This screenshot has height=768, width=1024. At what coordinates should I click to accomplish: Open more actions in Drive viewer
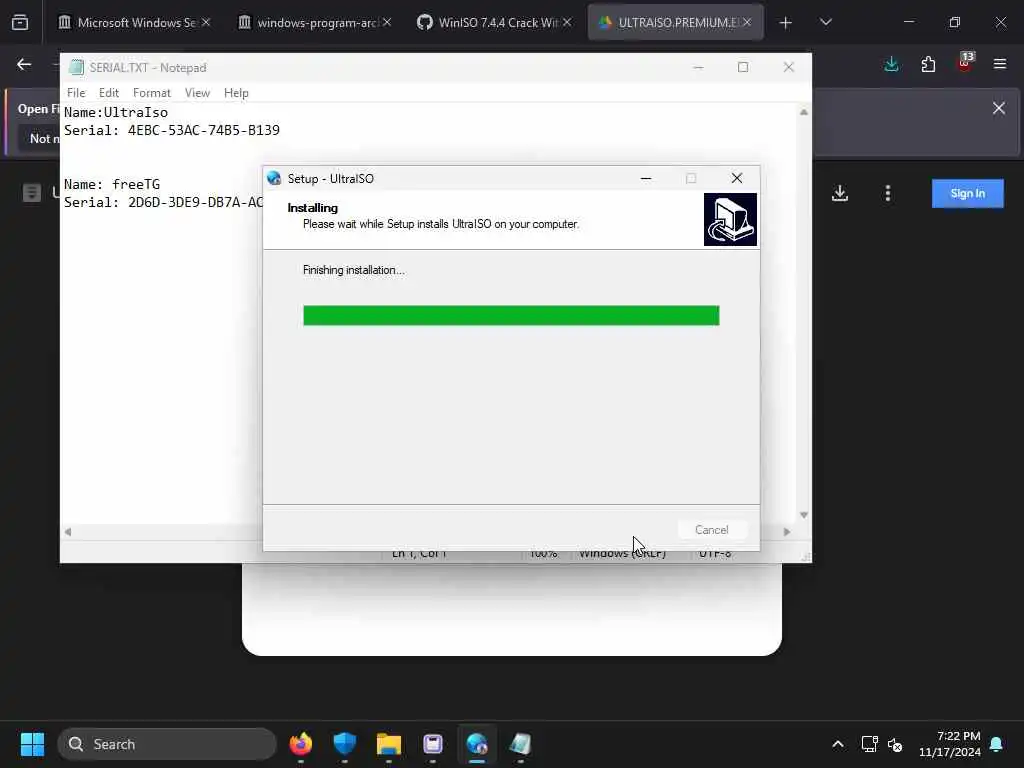888,193
